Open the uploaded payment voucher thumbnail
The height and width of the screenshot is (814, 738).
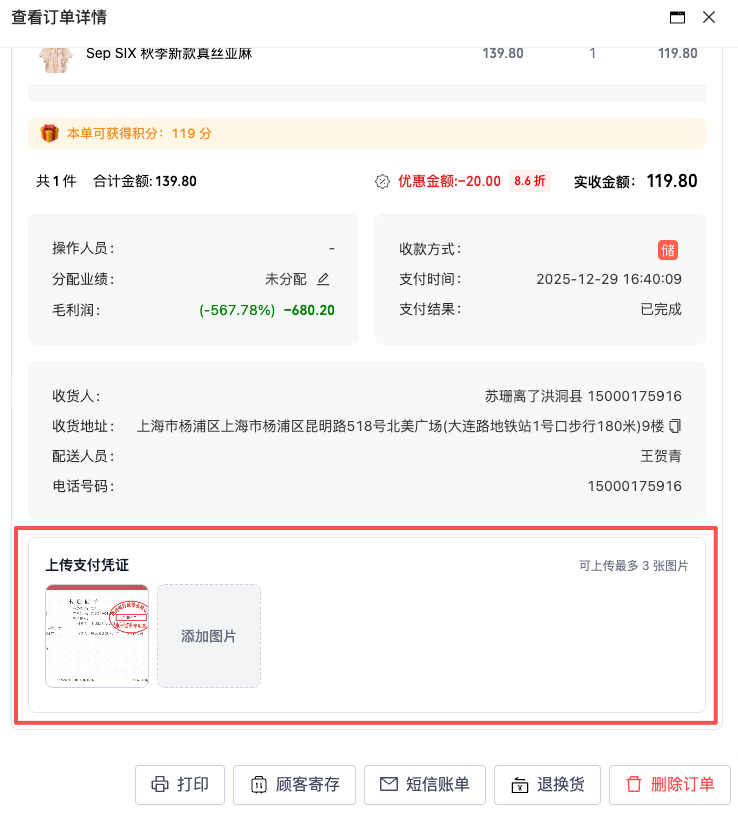pyautogui.click(x=95, y=636)
